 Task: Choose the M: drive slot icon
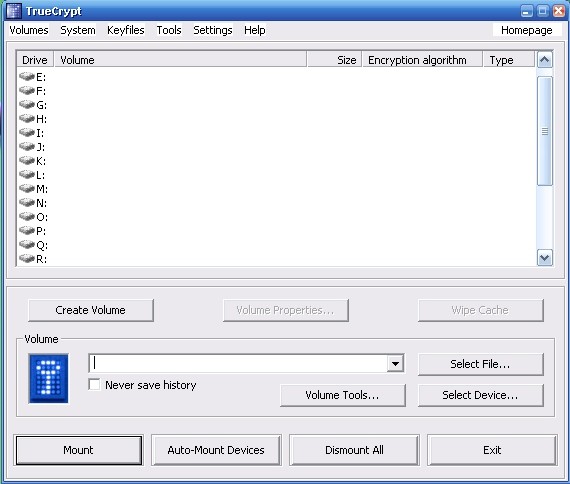tap(27, 188)
